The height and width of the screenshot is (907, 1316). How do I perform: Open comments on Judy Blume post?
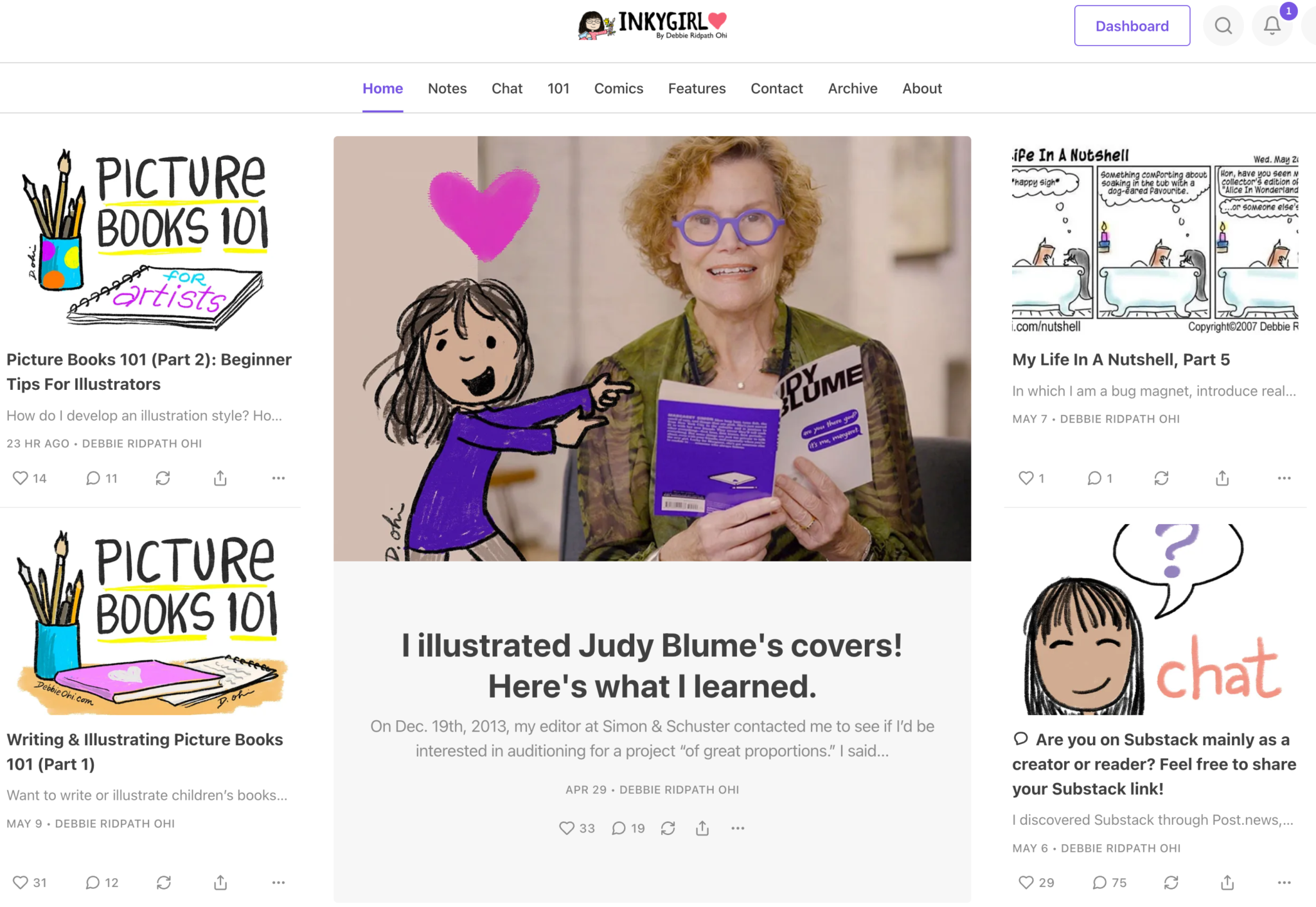click(x=628, y=828)
